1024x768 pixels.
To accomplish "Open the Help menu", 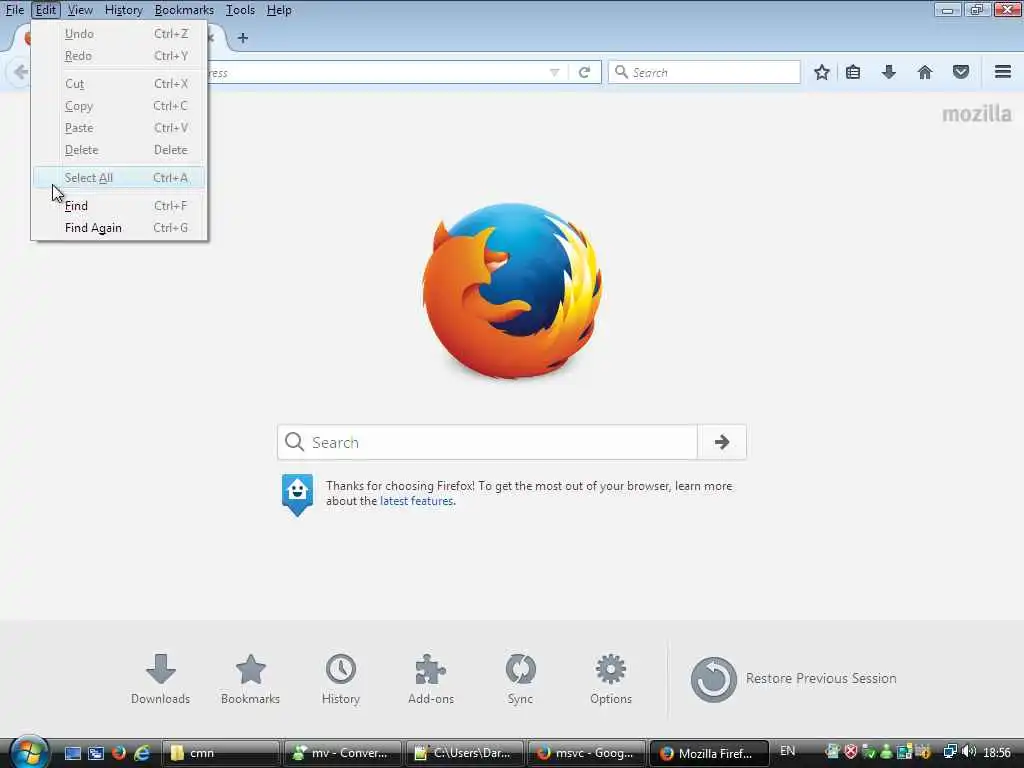I will [x=279, y=10].
